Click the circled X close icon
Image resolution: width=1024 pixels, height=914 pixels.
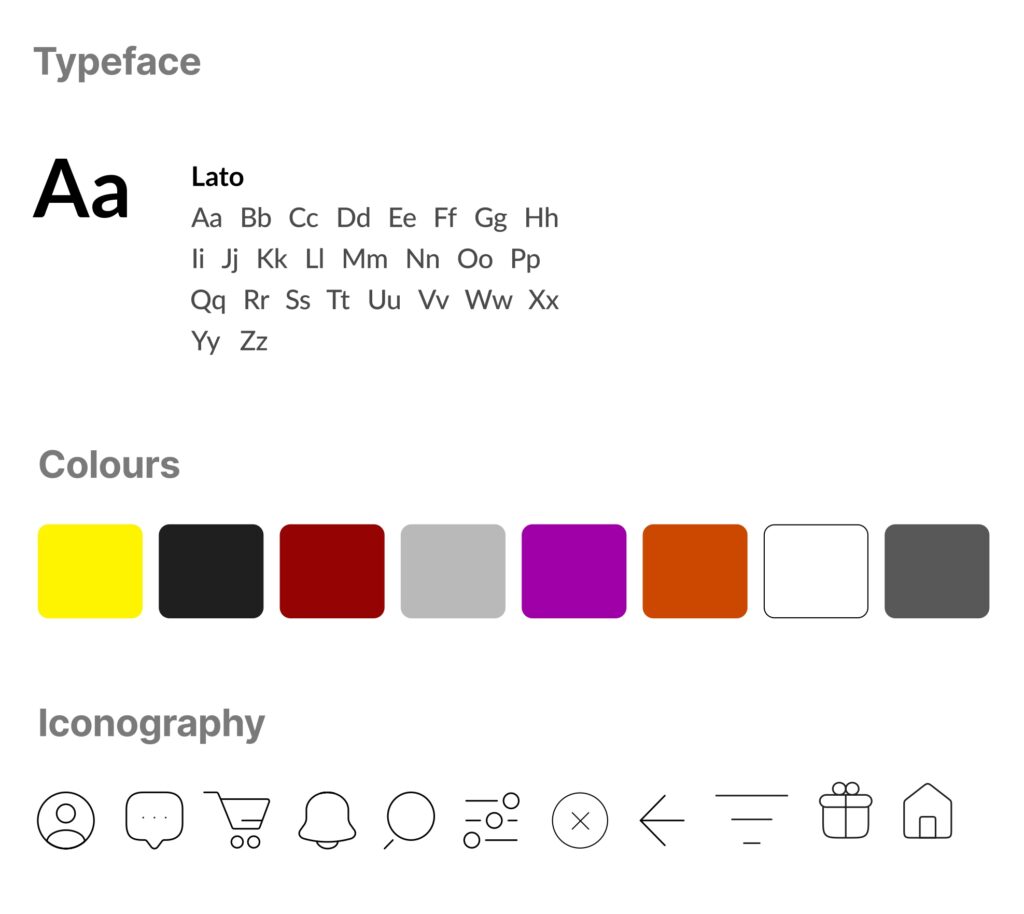point(580,821)
